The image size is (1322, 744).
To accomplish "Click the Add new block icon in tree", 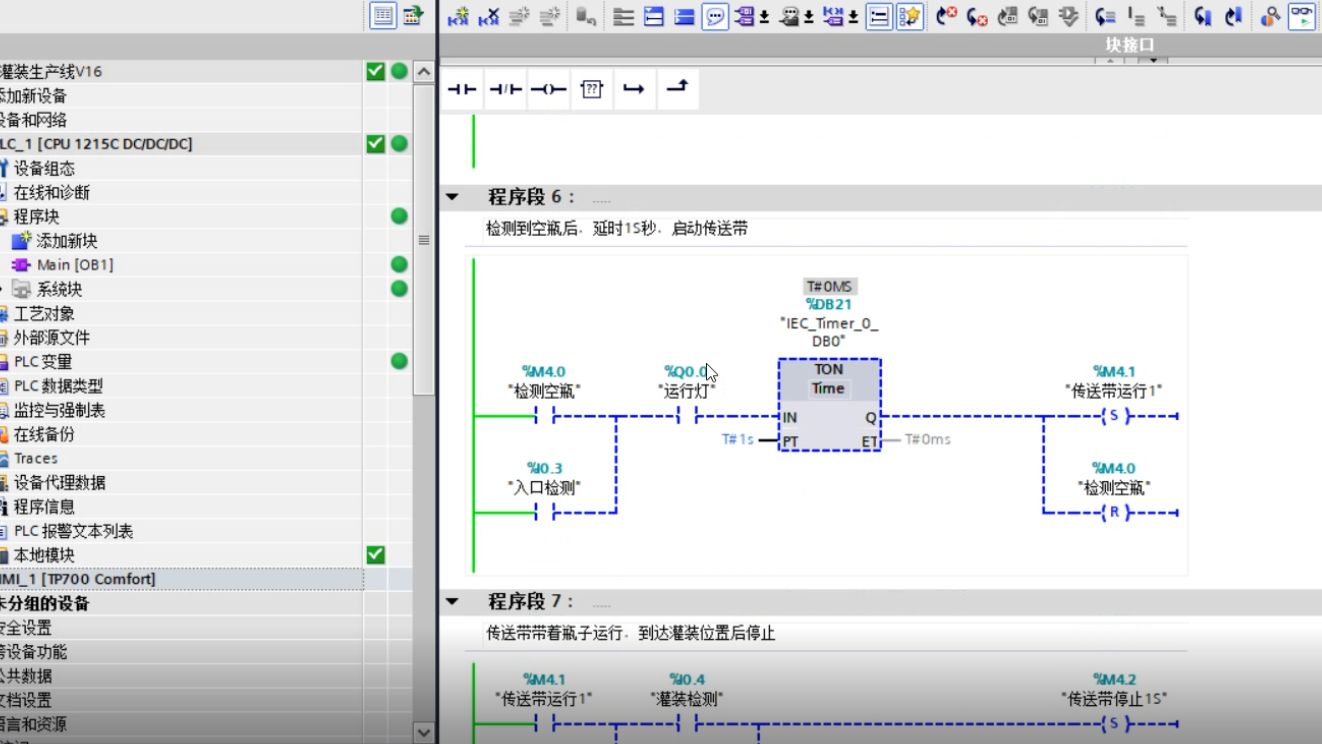I will tap(21, 240).
